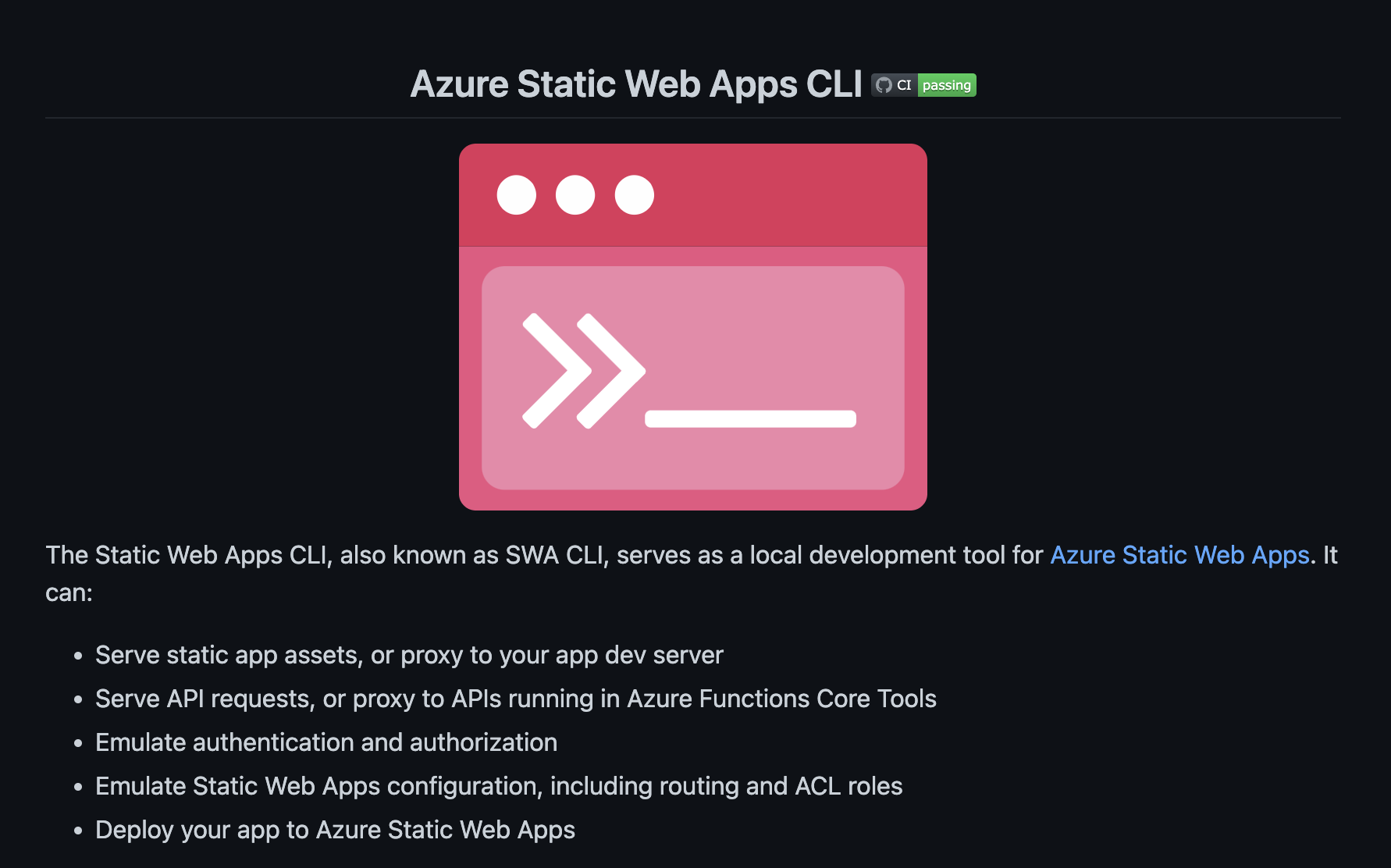Click "Deploy your app to Azure Static Web Apps"
The image size is (1391, 868).
click(x=335, y=830)
